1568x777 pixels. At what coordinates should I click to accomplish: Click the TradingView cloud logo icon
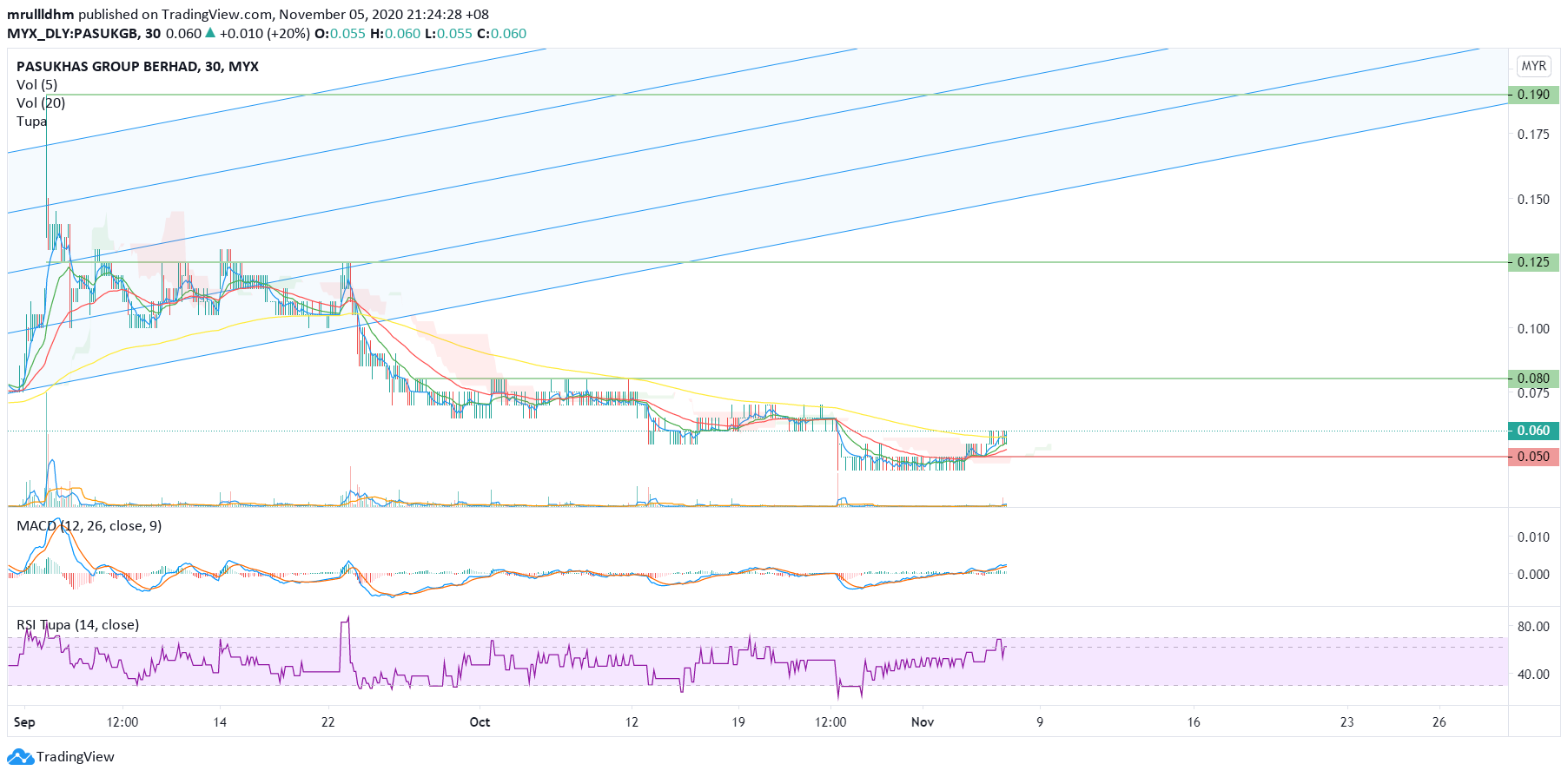pyautogui.click(x=20, y=757)
